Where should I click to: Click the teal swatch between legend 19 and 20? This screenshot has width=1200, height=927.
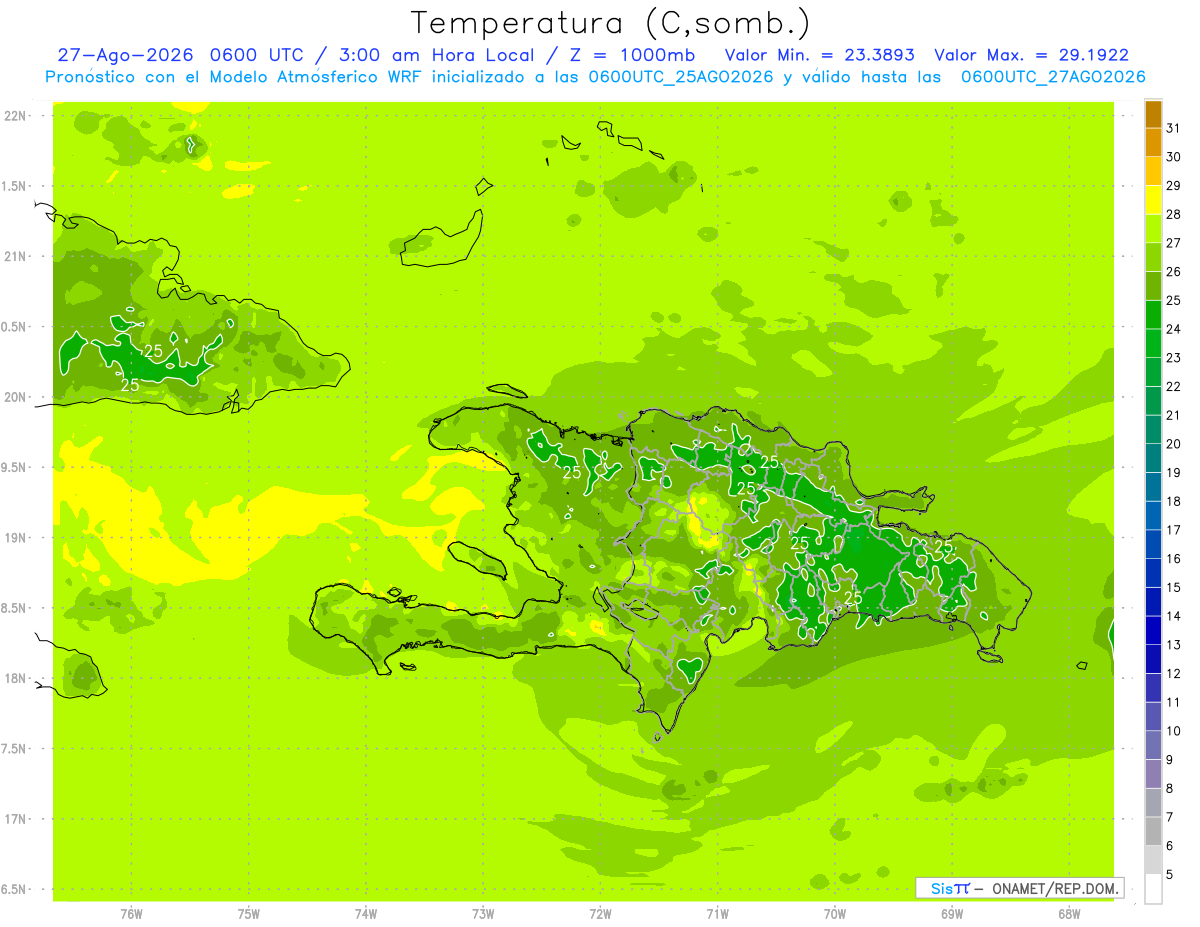pos(1153,458)
